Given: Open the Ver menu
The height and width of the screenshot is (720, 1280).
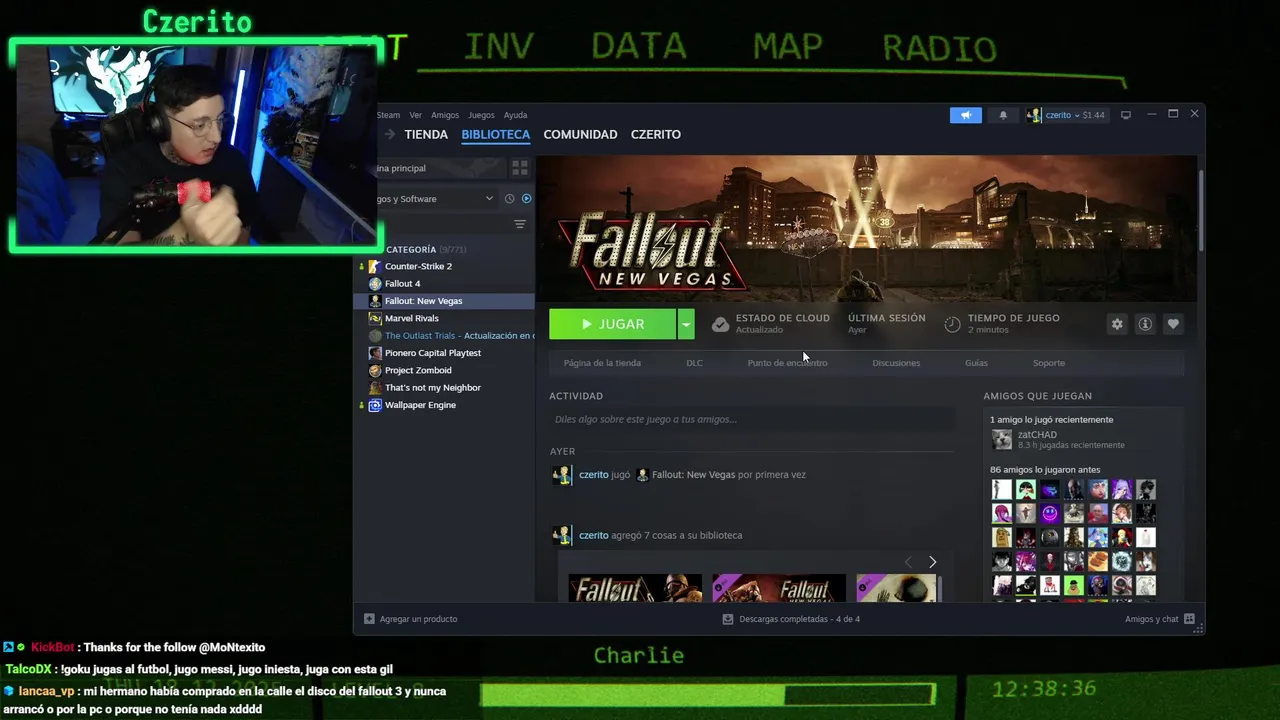Looking at the screenshot, I should pyautogui.click(x=415, y=115).
